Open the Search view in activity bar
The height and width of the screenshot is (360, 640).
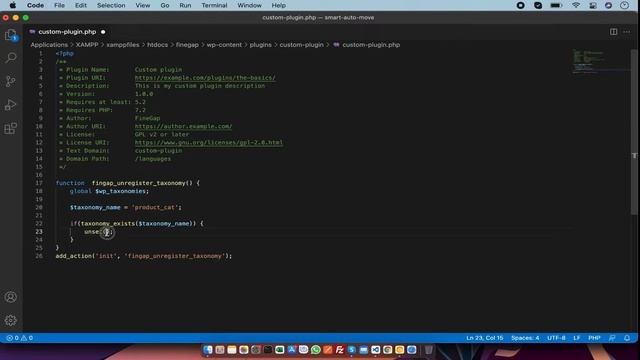point(11,58)
